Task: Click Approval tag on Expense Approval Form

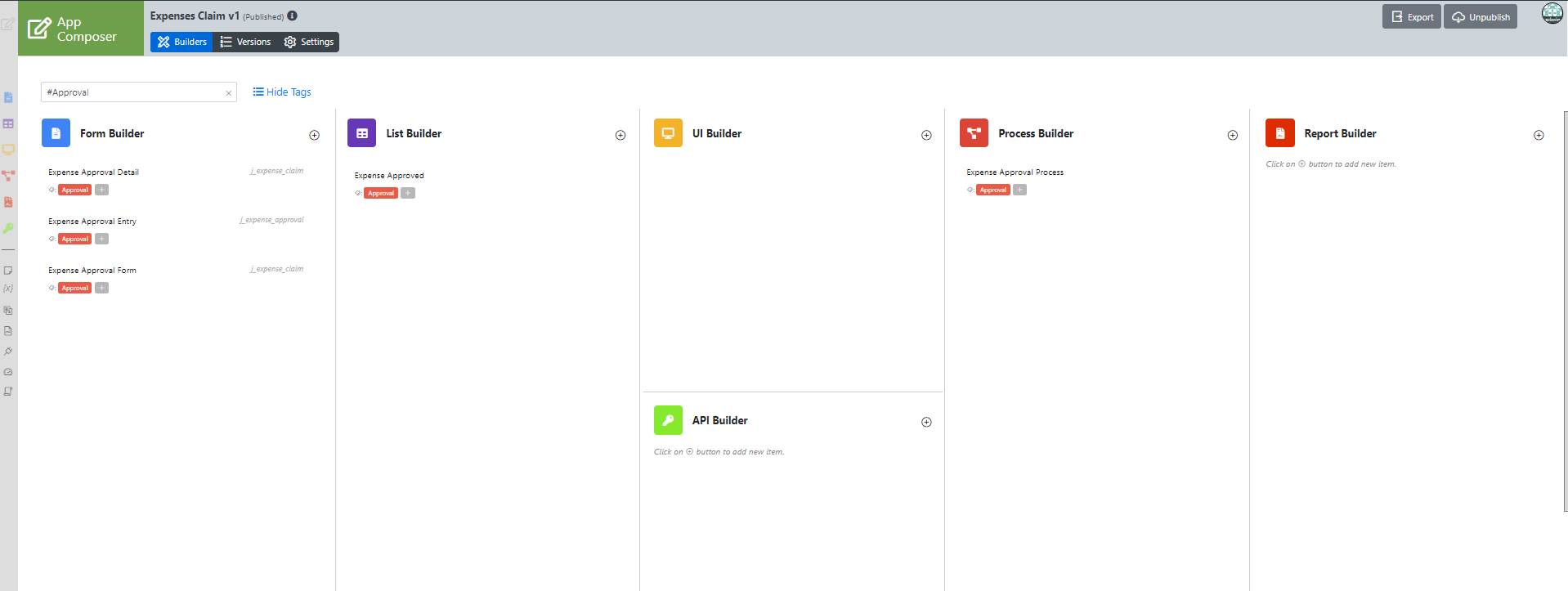Action: pyautogui.click(x=75, y=288)
